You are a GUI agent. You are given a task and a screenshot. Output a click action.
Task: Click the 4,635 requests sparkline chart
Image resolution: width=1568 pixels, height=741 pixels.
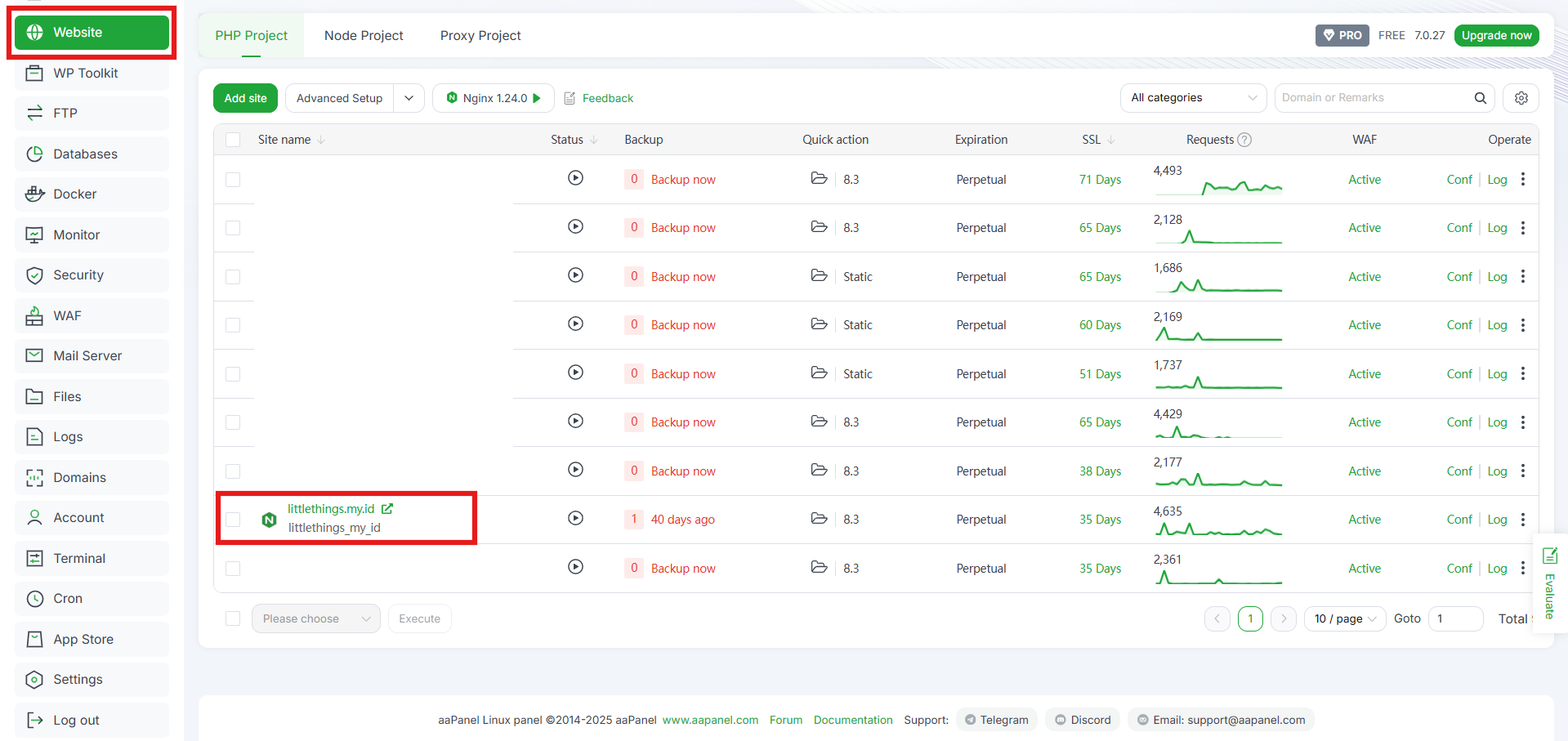[1218, 529]
